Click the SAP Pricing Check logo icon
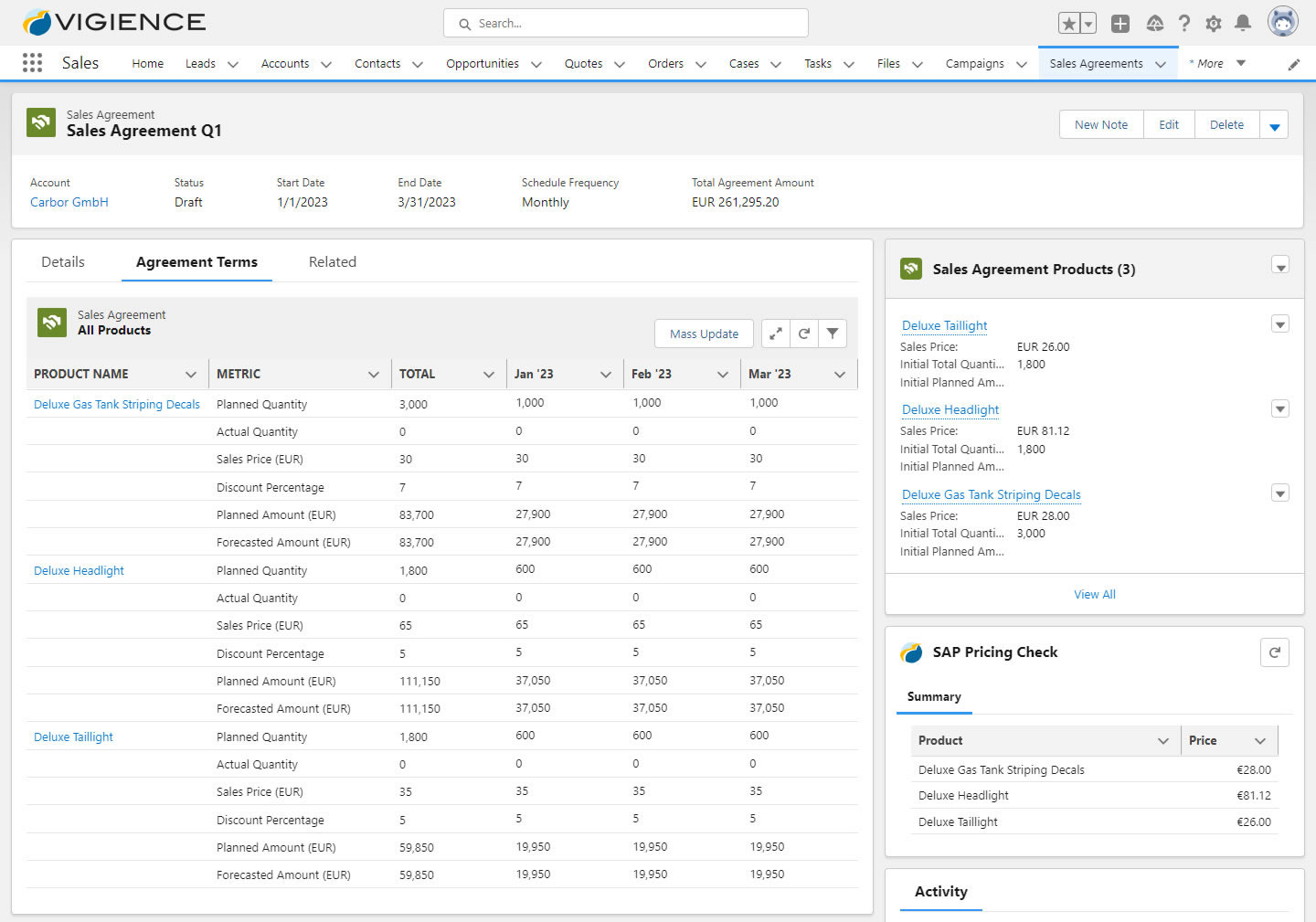This screenshot has width=1316, height=922. pyautogui.click(x=911, y=652)
